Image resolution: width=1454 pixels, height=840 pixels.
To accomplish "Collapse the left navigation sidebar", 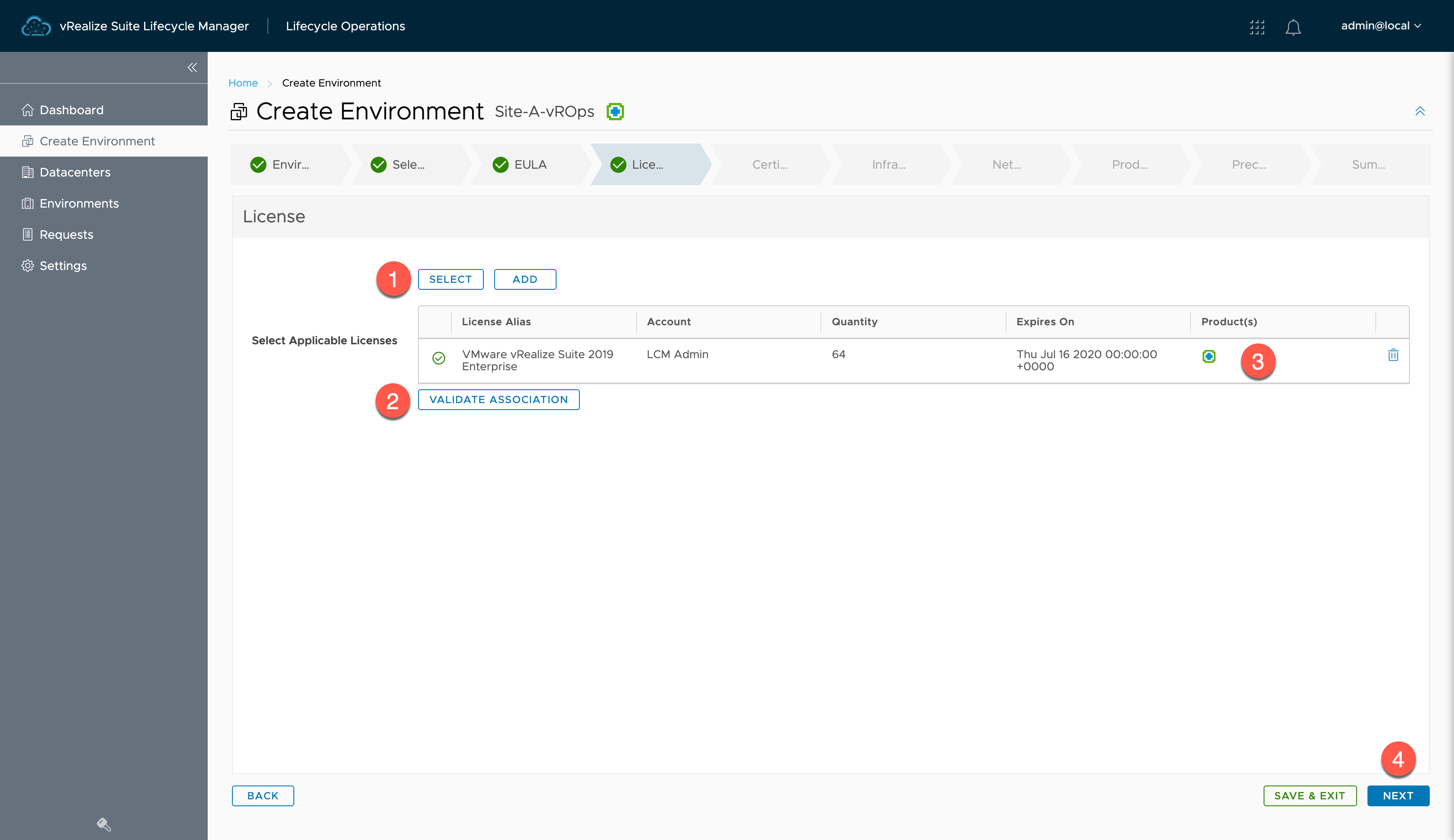I will [x=192, y=67].
